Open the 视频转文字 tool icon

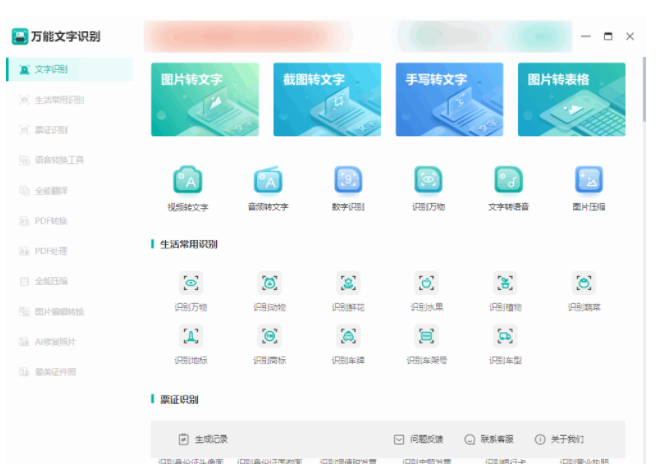[x=188, y=181]
